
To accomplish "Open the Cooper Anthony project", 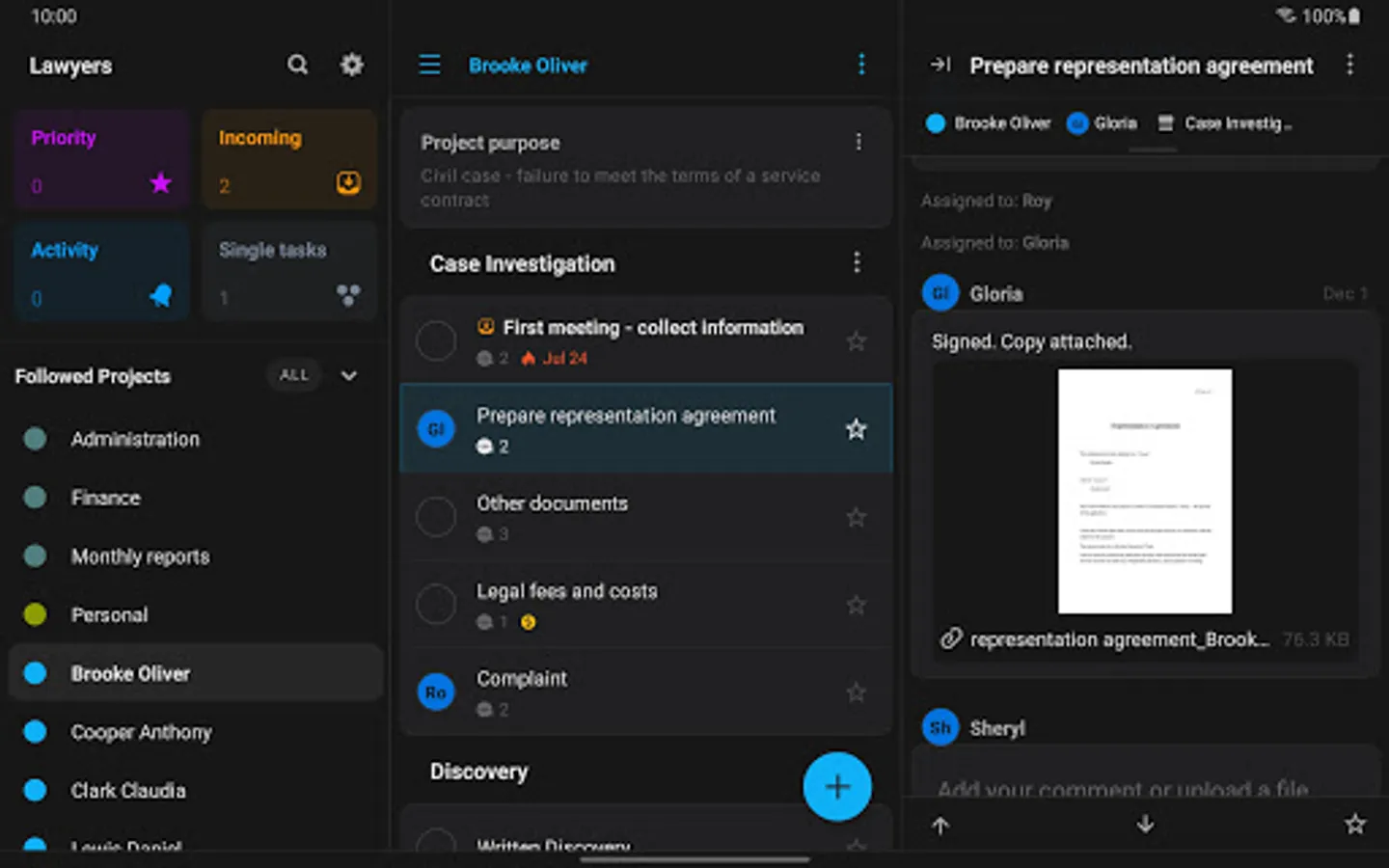I will click(x=196, y=732).
